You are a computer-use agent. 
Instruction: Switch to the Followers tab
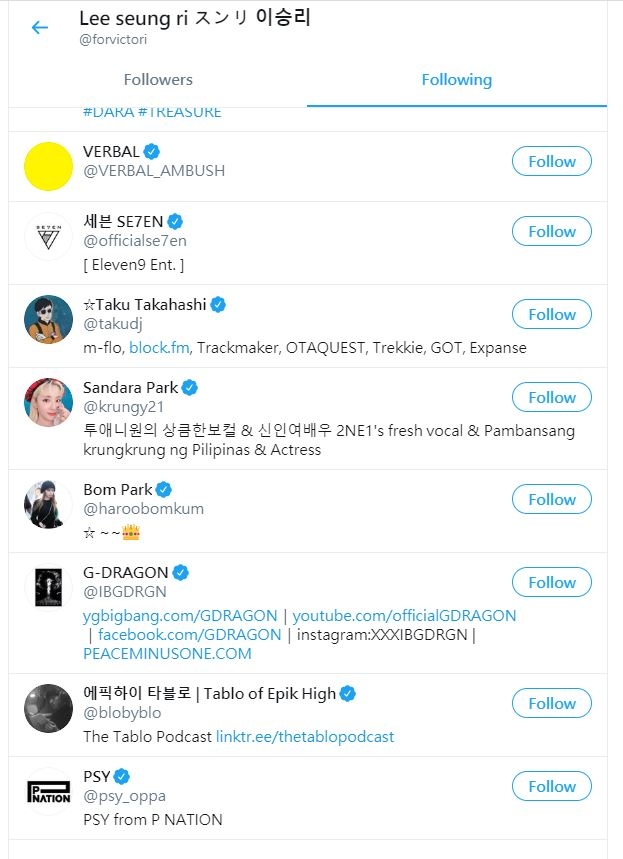158,80
